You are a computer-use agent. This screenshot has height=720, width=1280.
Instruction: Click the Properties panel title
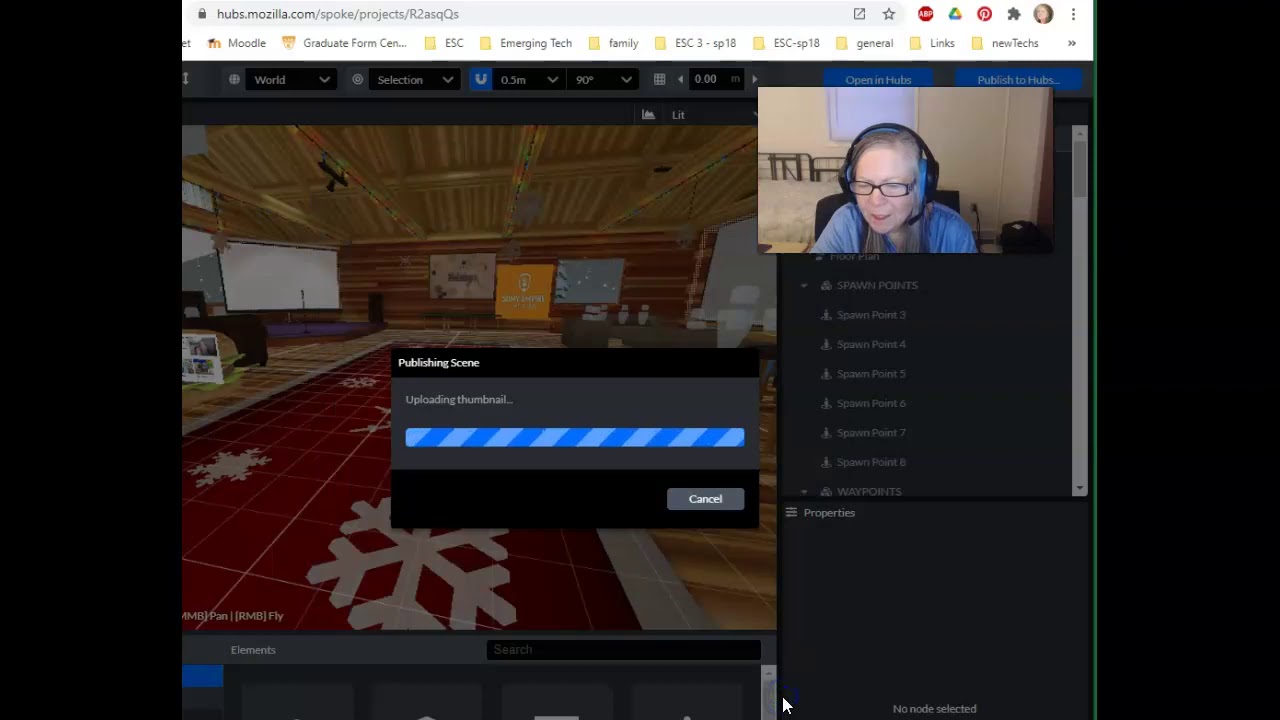click(x=829, y=512)
